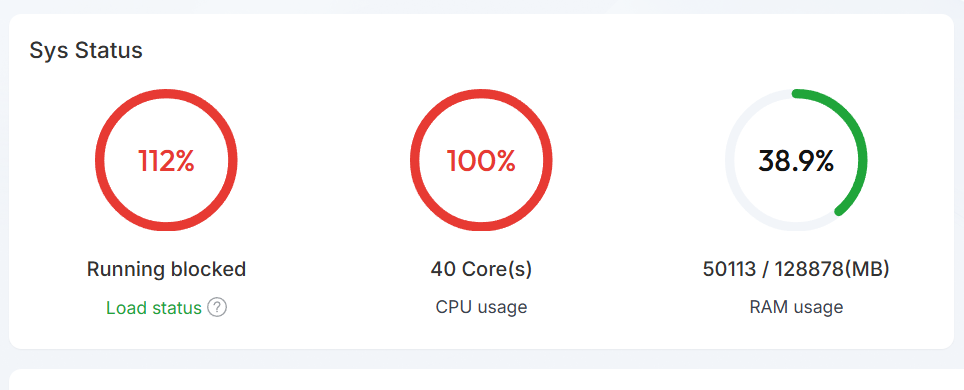Click the CPU usage caption
This screenshot has height=390, width=964.
click(x=481, y=307)
